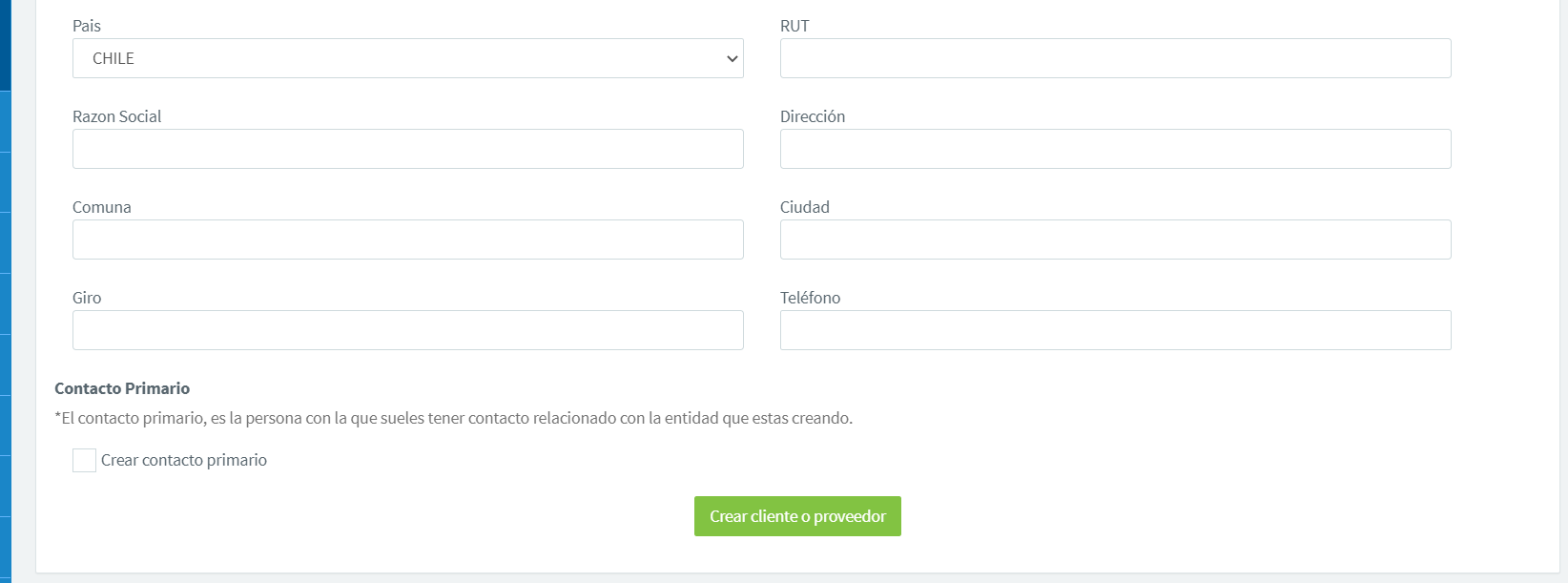1568x583 pixels.
Task: Focus the Ciudad input box
Action: click(1115, 239)
